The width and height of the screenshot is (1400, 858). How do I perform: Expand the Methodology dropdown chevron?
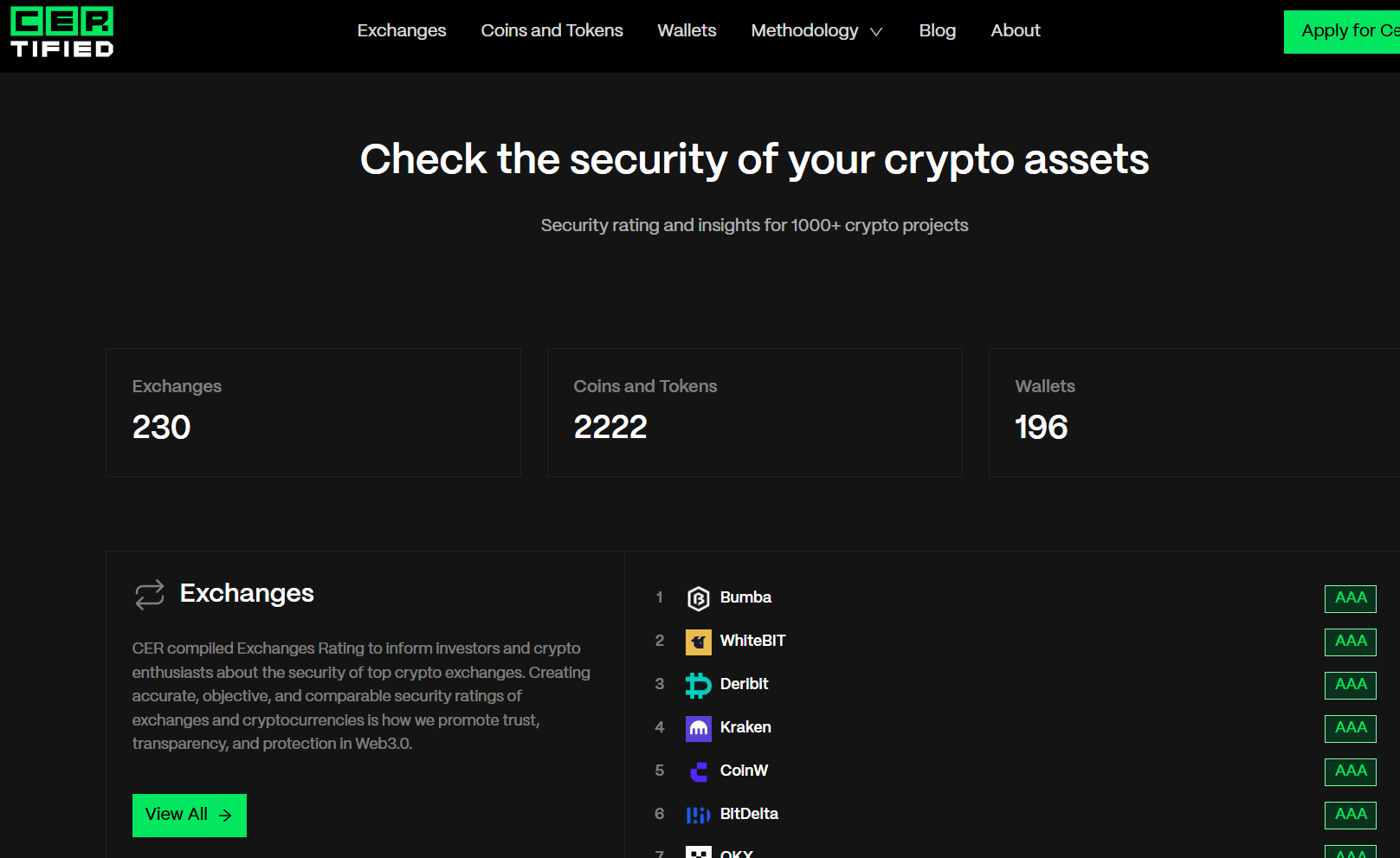point(876,32)
